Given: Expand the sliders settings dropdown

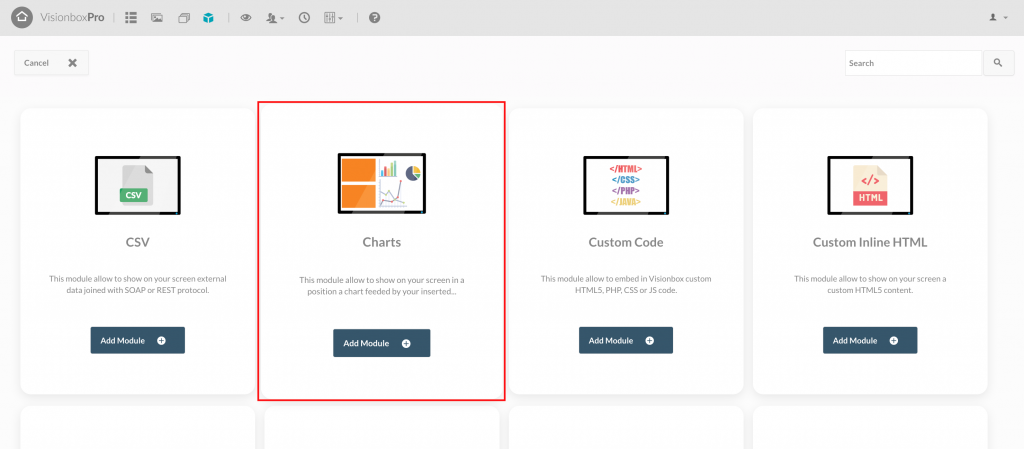Looking at the screenshot, I should [333, 18].
